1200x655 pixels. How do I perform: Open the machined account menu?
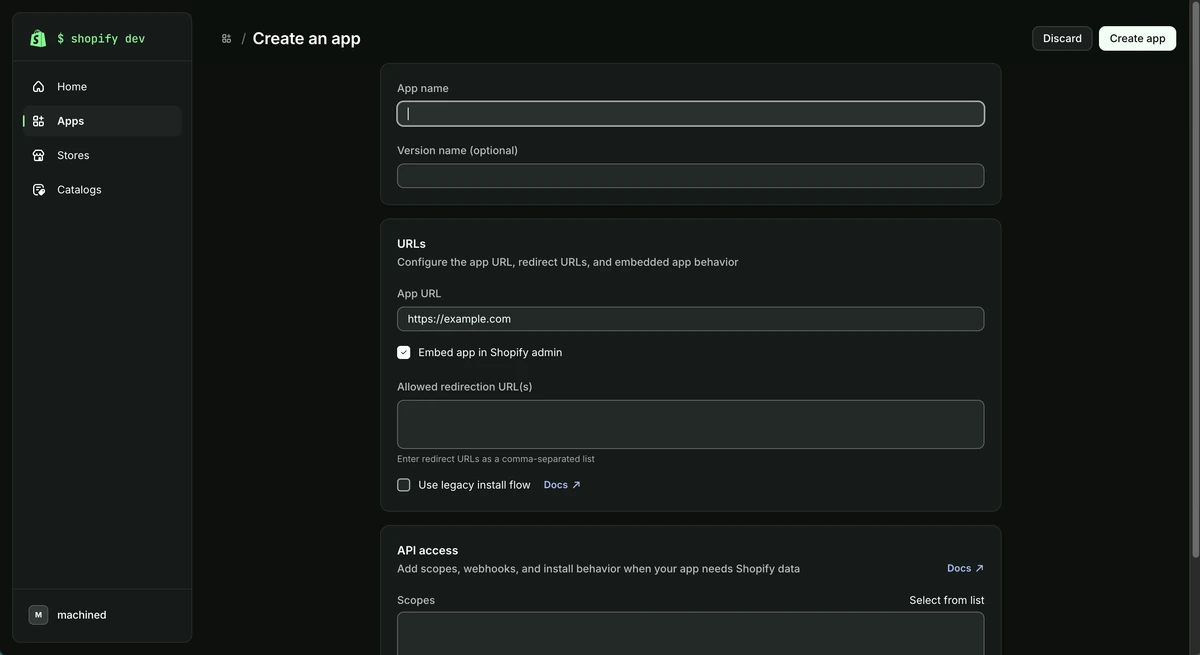[102, 615]
